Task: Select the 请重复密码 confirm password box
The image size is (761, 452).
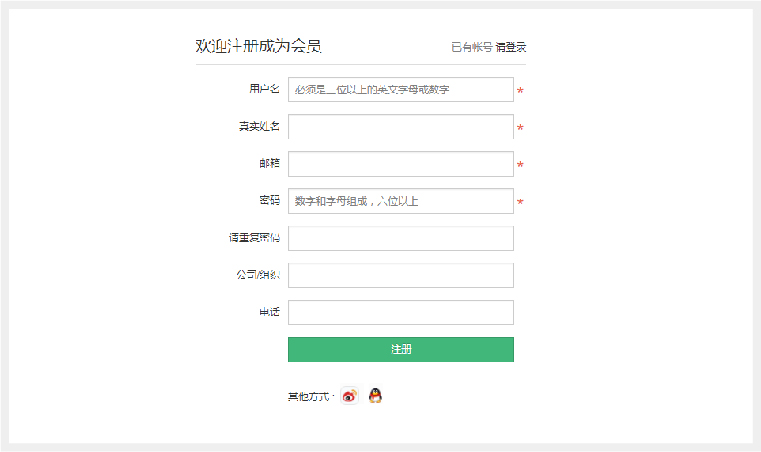Action: pyautogui.click(x=401, y=238)
